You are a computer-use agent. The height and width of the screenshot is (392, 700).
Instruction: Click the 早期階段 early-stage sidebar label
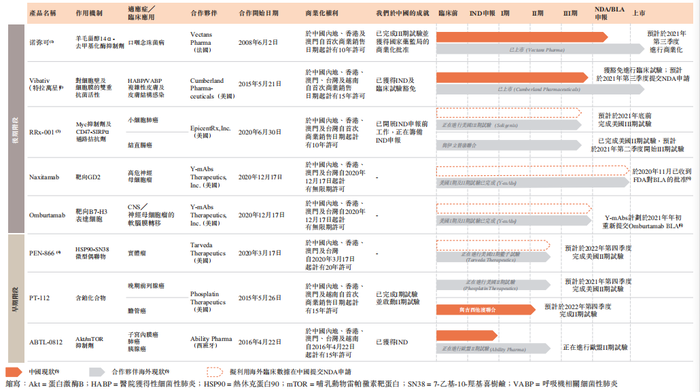coord(16,298)
